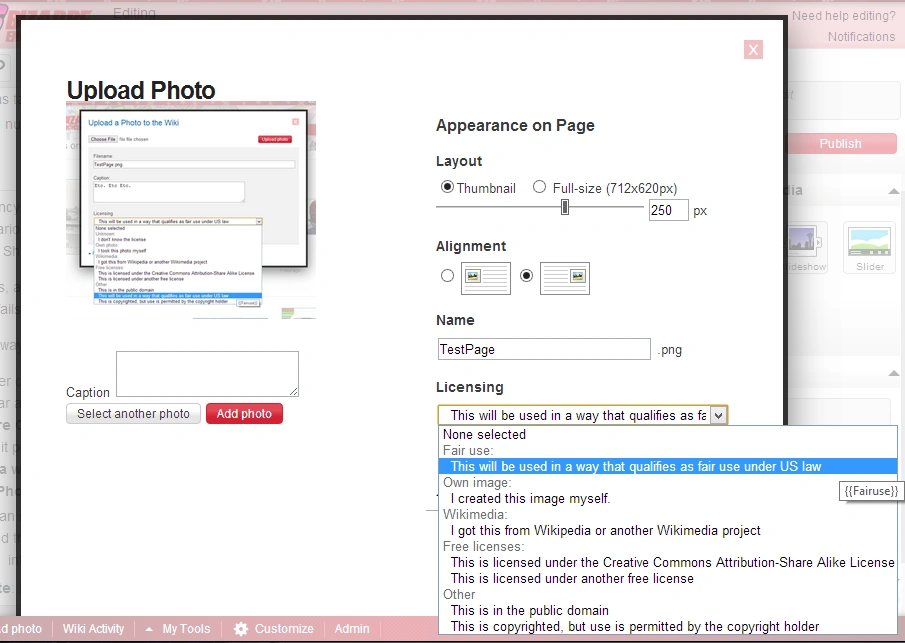Open Admin in the bottom toolbar
This screenshot has width=905, height=643.
[x=352, y=629]
